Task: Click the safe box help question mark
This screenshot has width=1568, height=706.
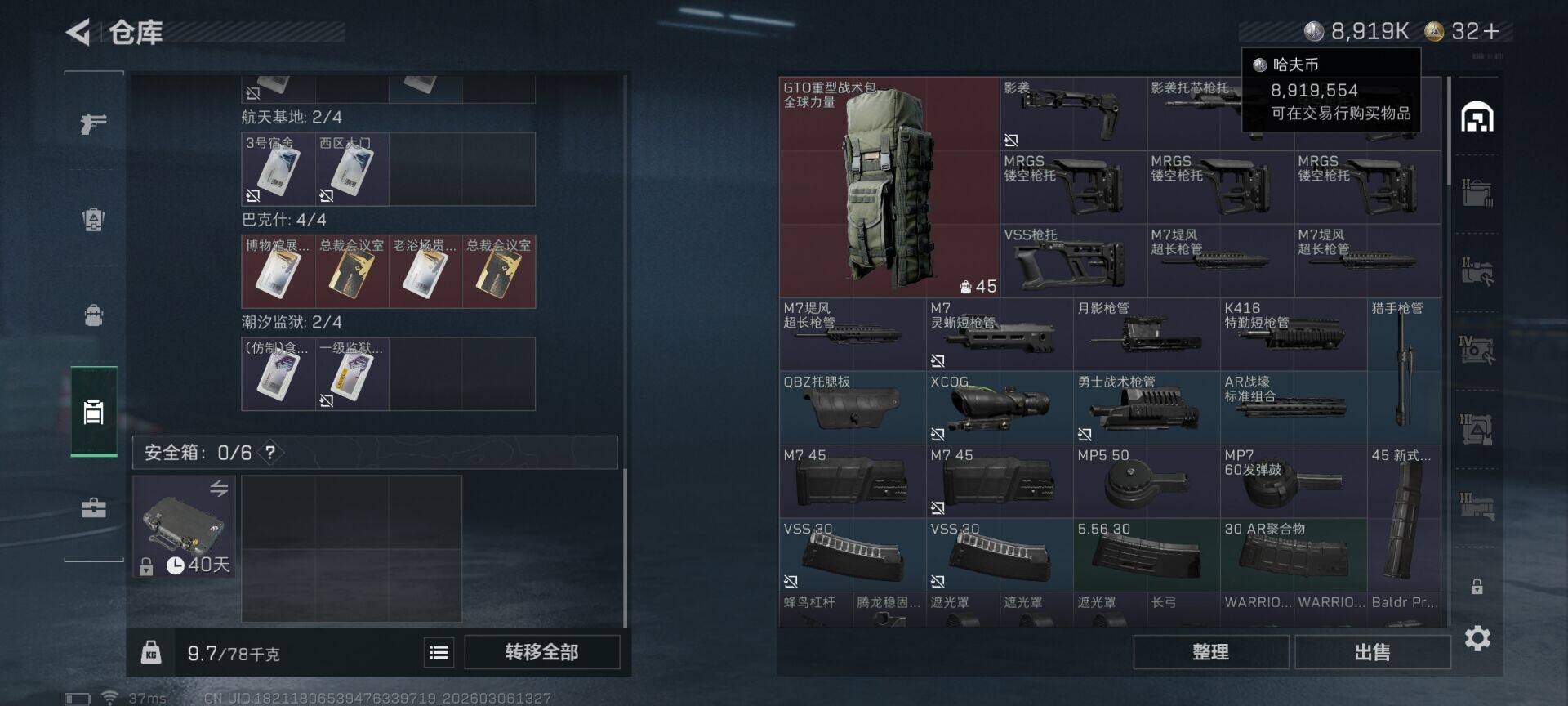Action: 270,452
